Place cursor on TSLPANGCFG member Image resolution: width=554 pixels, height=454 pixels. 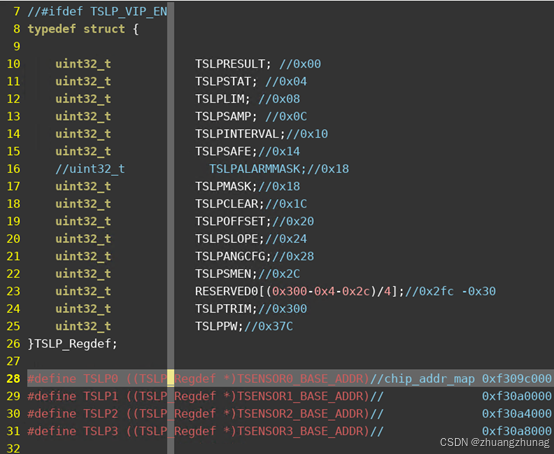point(230,256)
